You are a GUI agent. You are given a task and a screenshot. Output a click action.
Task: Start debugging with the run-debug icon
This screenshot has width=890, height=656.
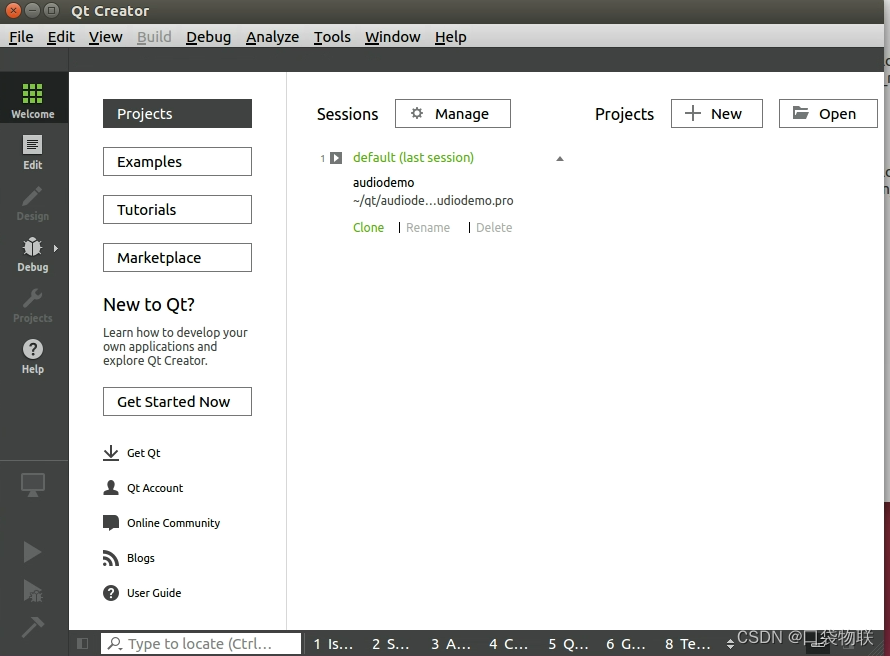[x=33, y=590]
